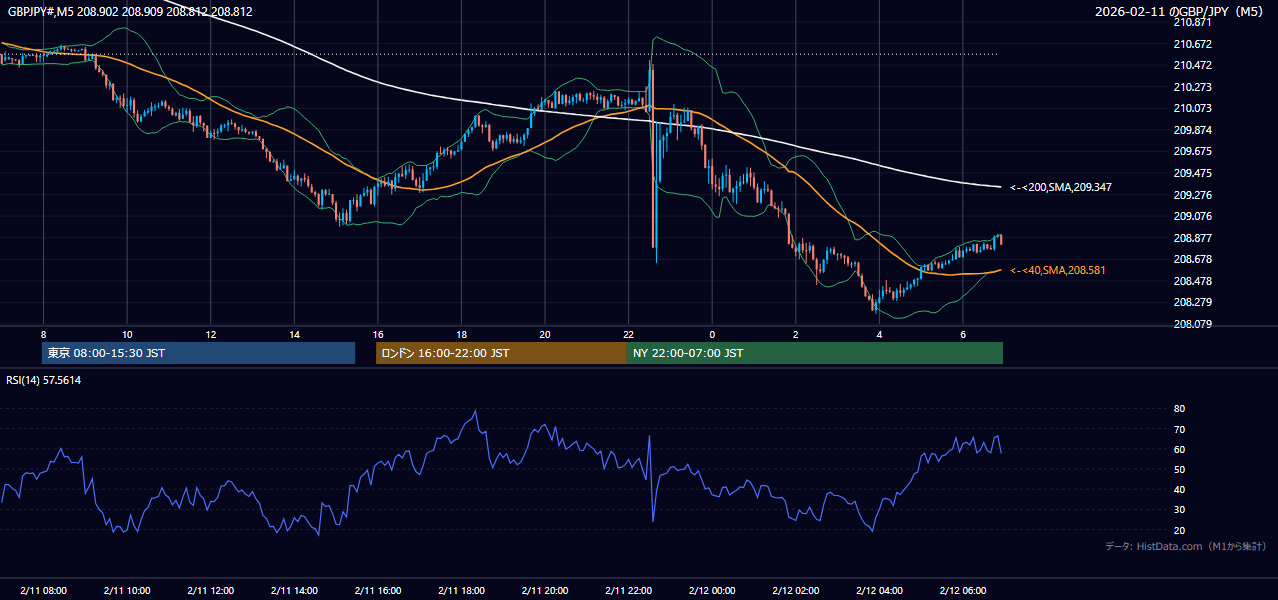
Task: Click the 2/11 20:00 date label
Action: [x=544, y=591]
